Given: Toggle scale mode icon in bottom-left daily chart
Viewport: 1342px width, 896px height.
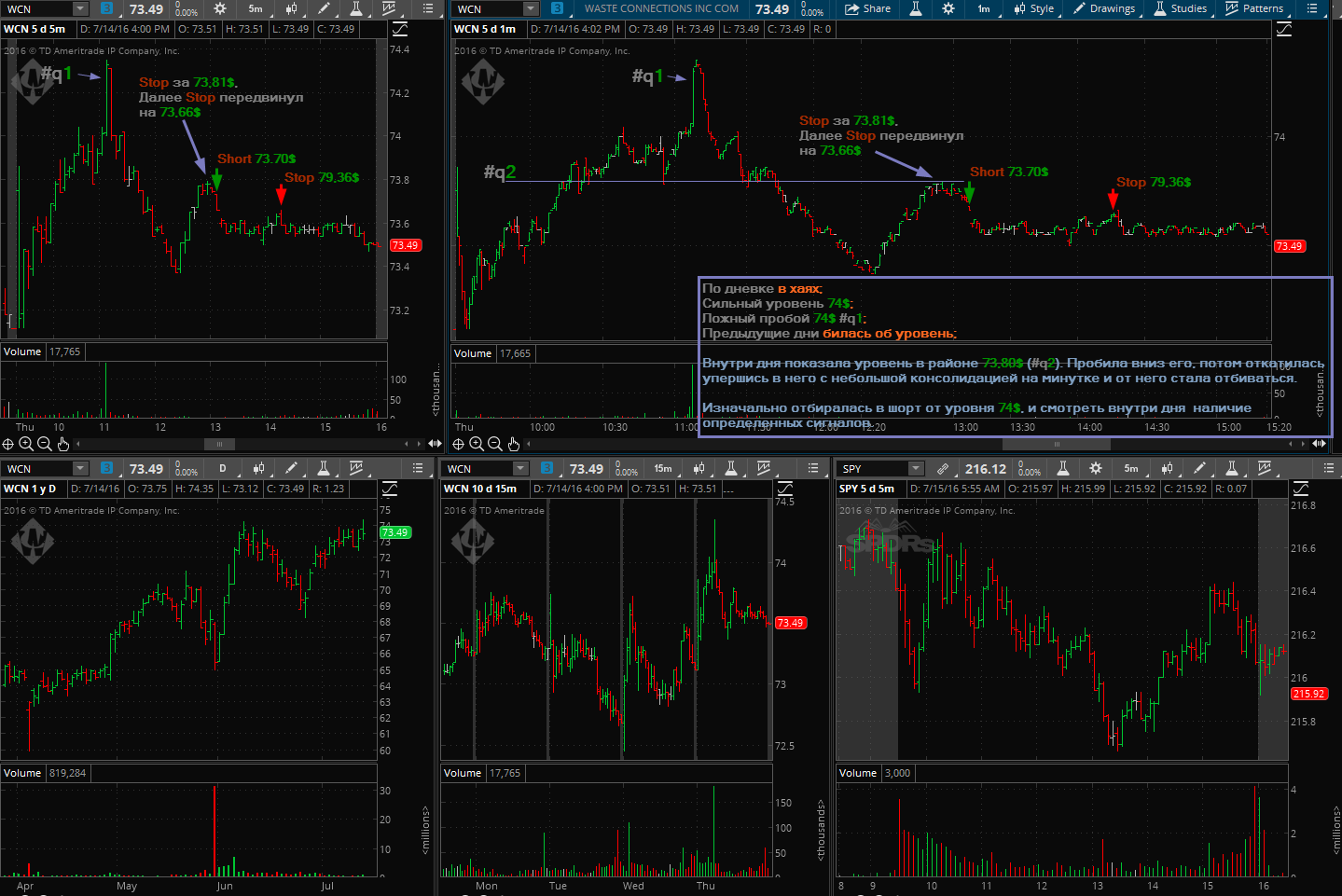Looking at the screenshot, I should [390, 489].
